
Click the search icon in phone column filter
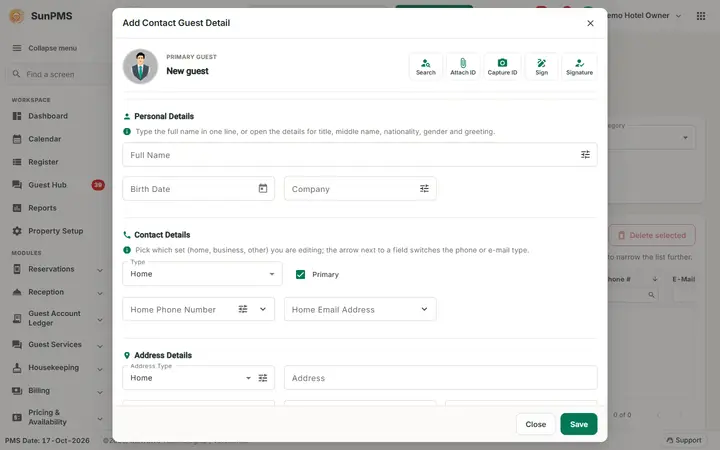coord(651,295)
